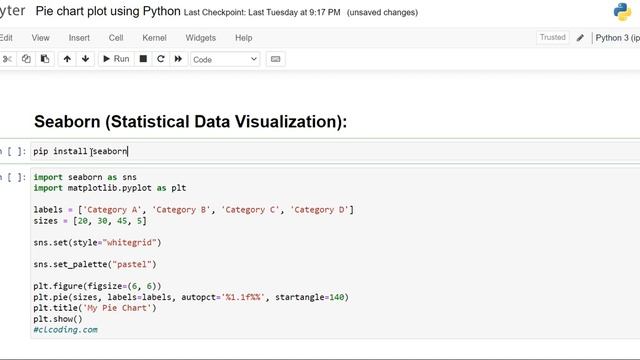Click the paste cells below icon
The height and width of the screenshot is (360, 640).
point(45,59)
